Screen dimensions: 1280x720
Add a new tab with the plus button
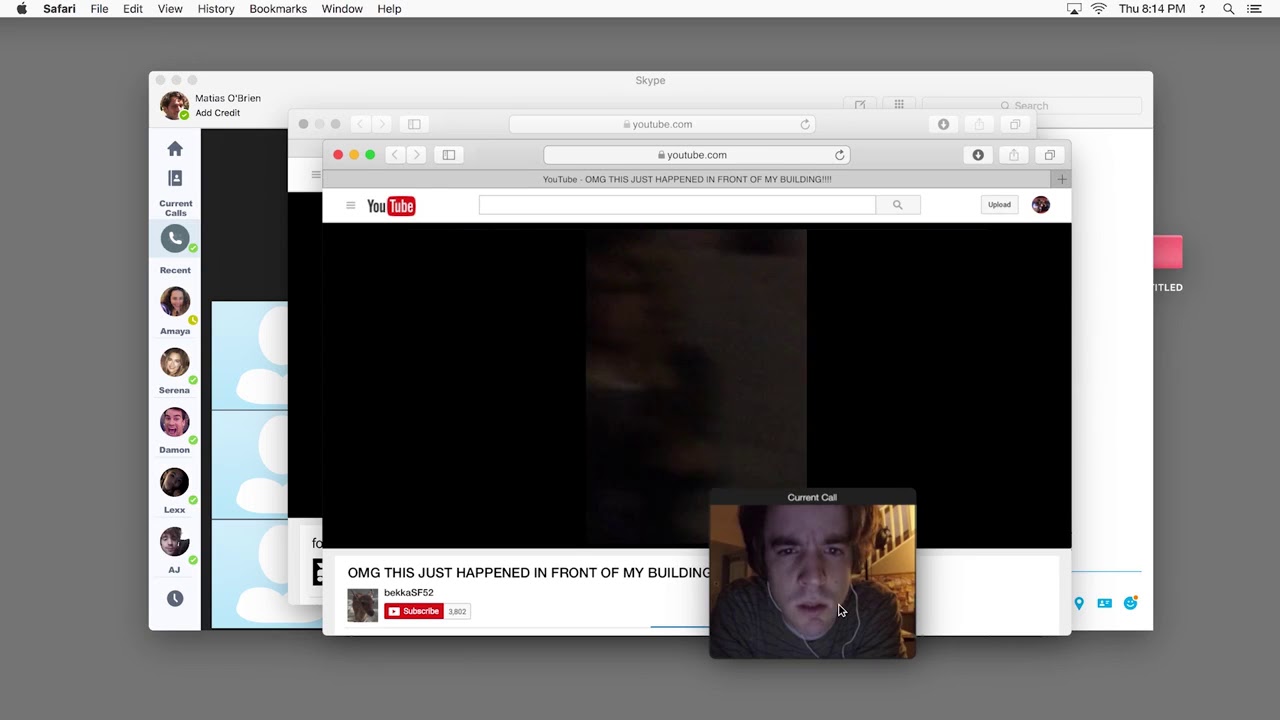click(x=1062, y=180)
